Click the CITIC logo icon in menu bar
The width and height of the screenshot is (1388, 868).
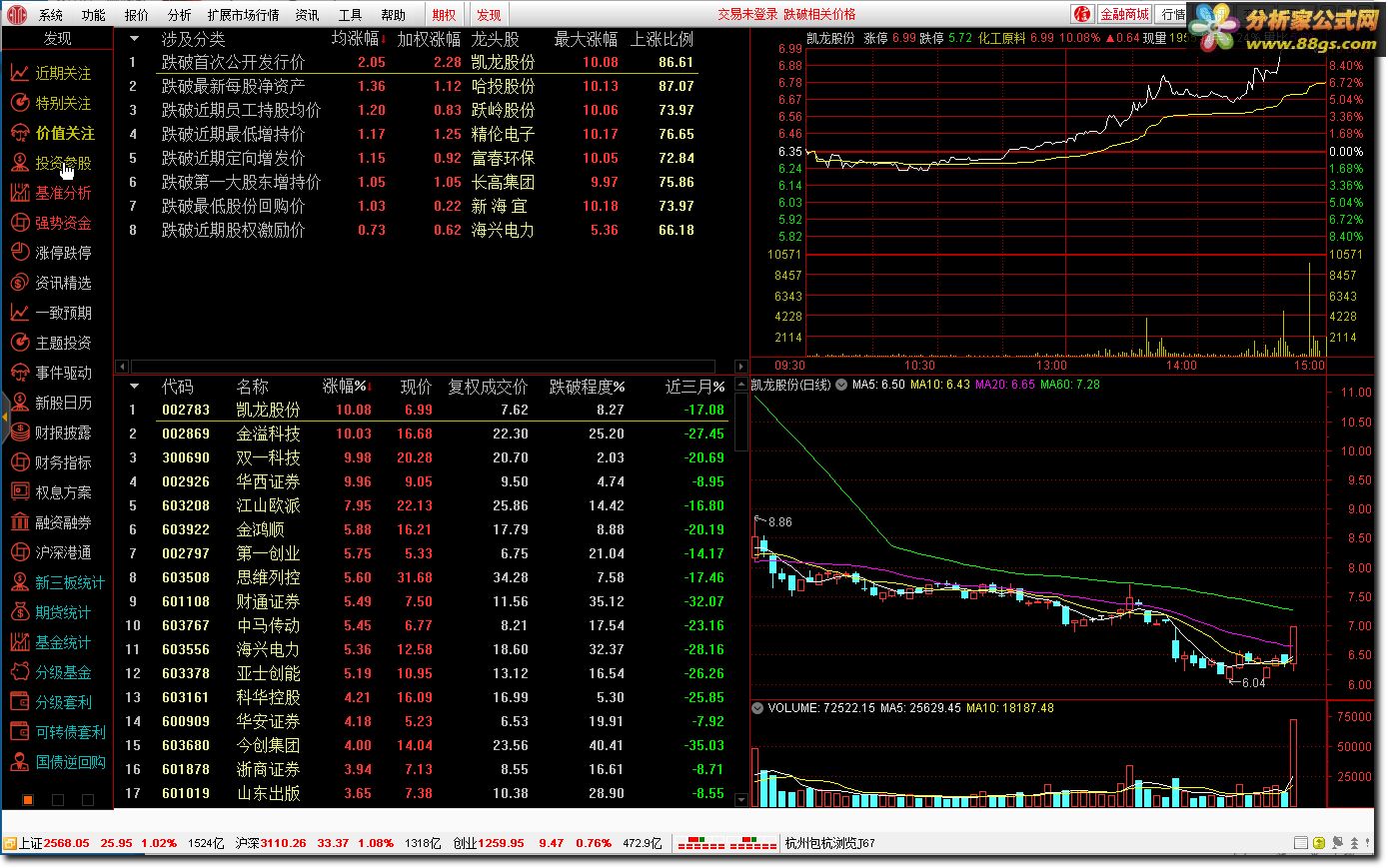pyautogui.click(x=17, y=15)
